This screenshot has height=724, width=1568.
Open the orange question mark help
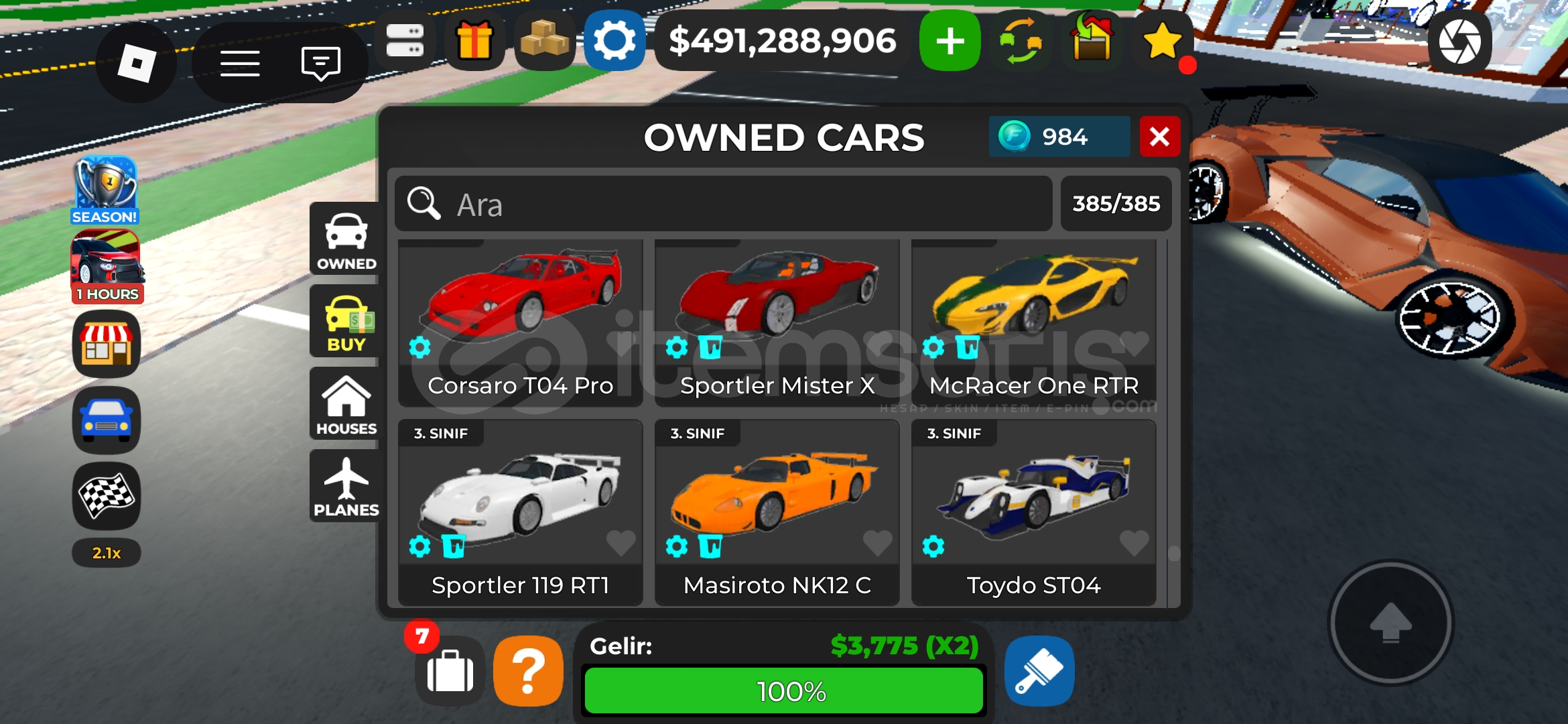[529, 671]
